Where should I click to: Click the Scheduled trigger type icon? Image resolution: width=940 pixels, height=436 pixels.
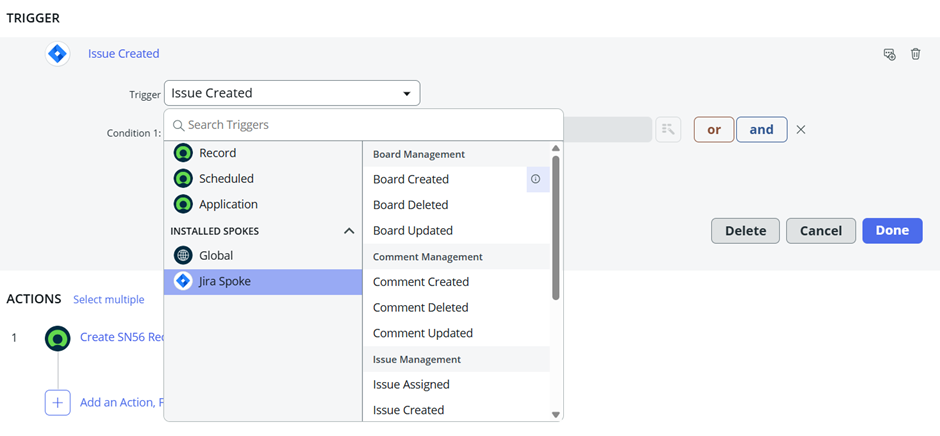coord(183,179)
